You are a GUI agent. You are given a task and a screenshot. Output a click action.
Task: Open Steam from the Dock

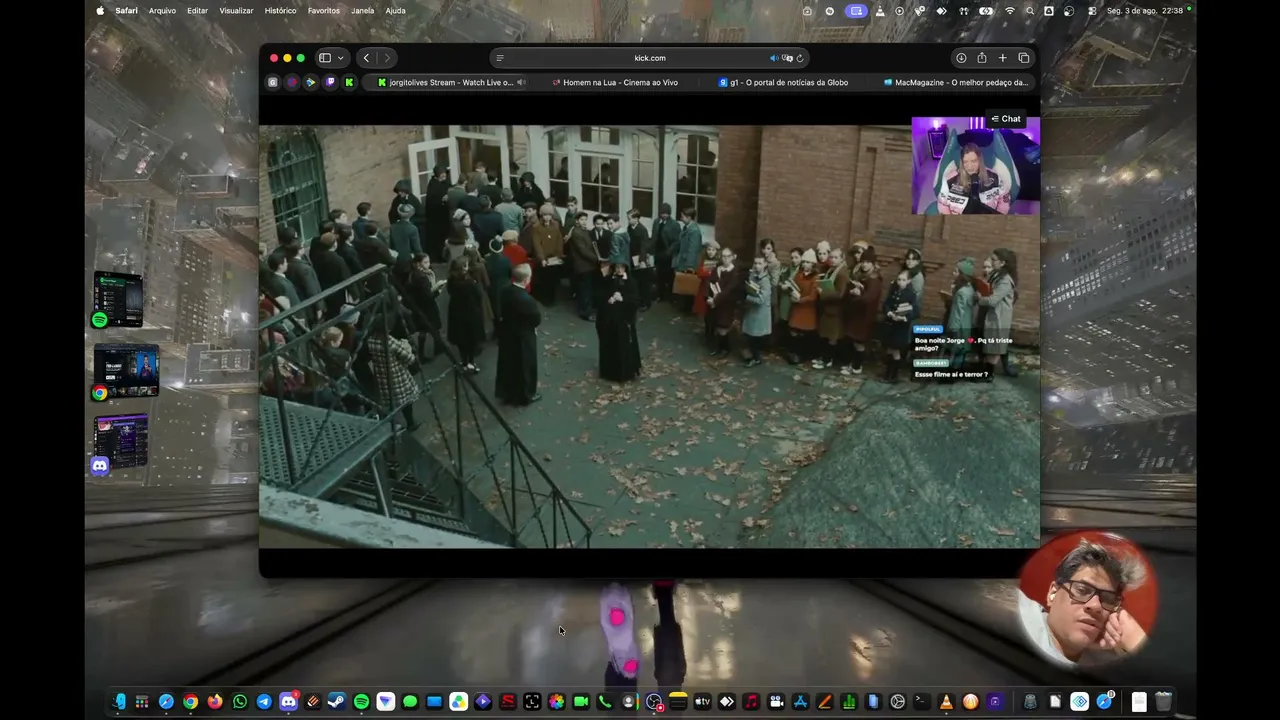tap(337, 702)
